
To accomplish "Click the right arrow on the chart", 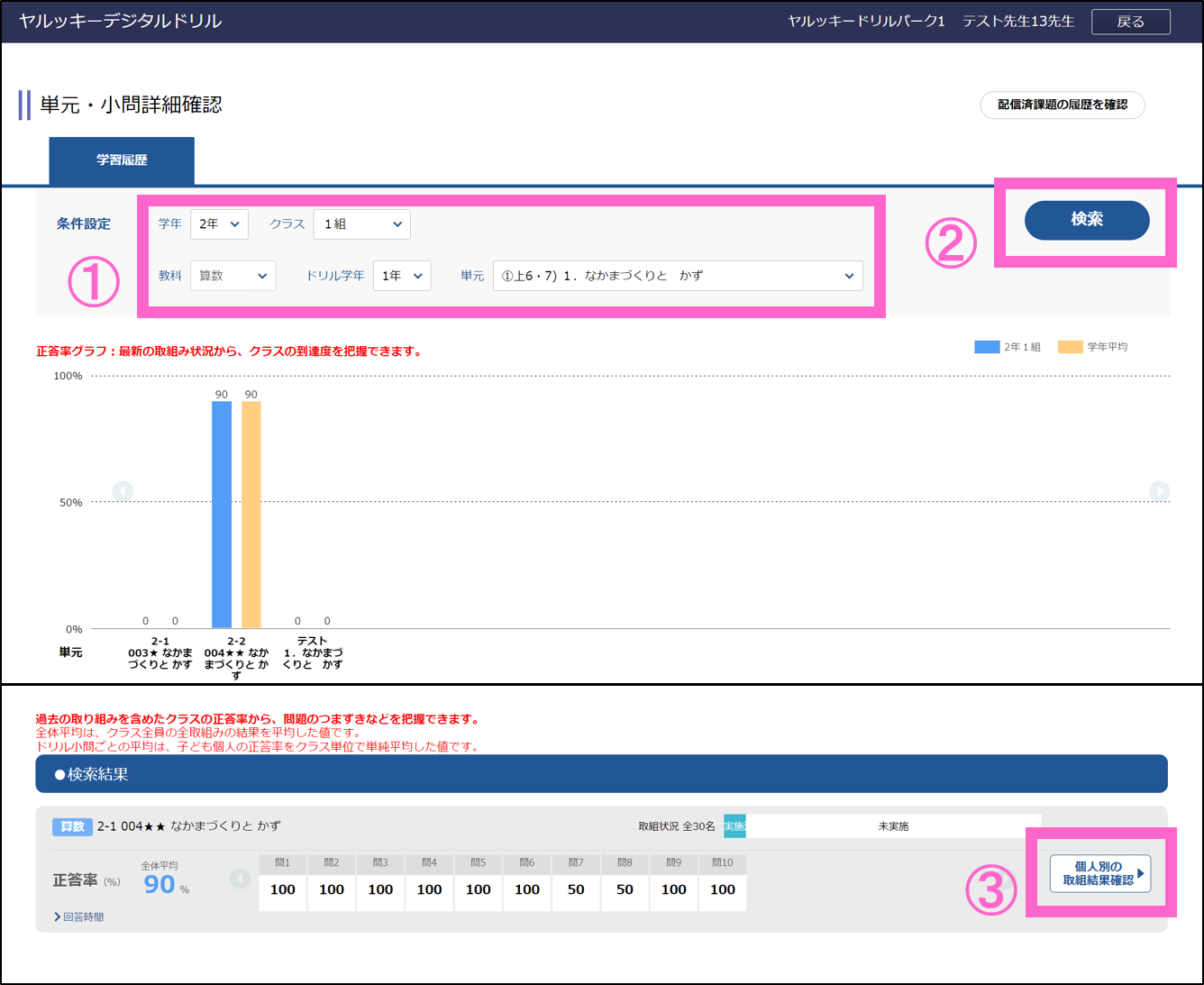I will [1159, 491].
